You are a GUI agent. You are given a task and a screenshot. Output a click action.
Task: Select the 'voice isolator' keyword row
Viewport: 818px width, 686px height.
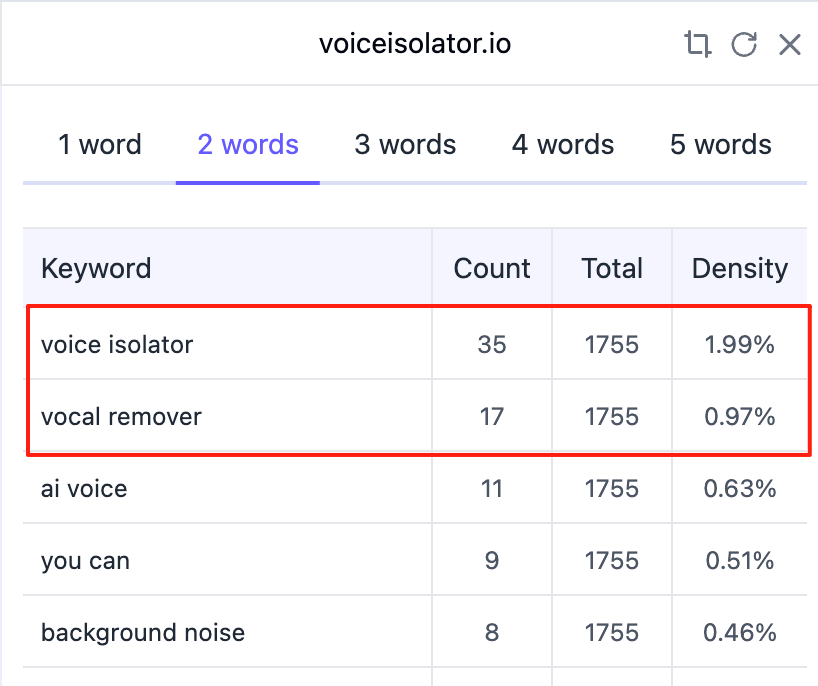pos(117,345)
